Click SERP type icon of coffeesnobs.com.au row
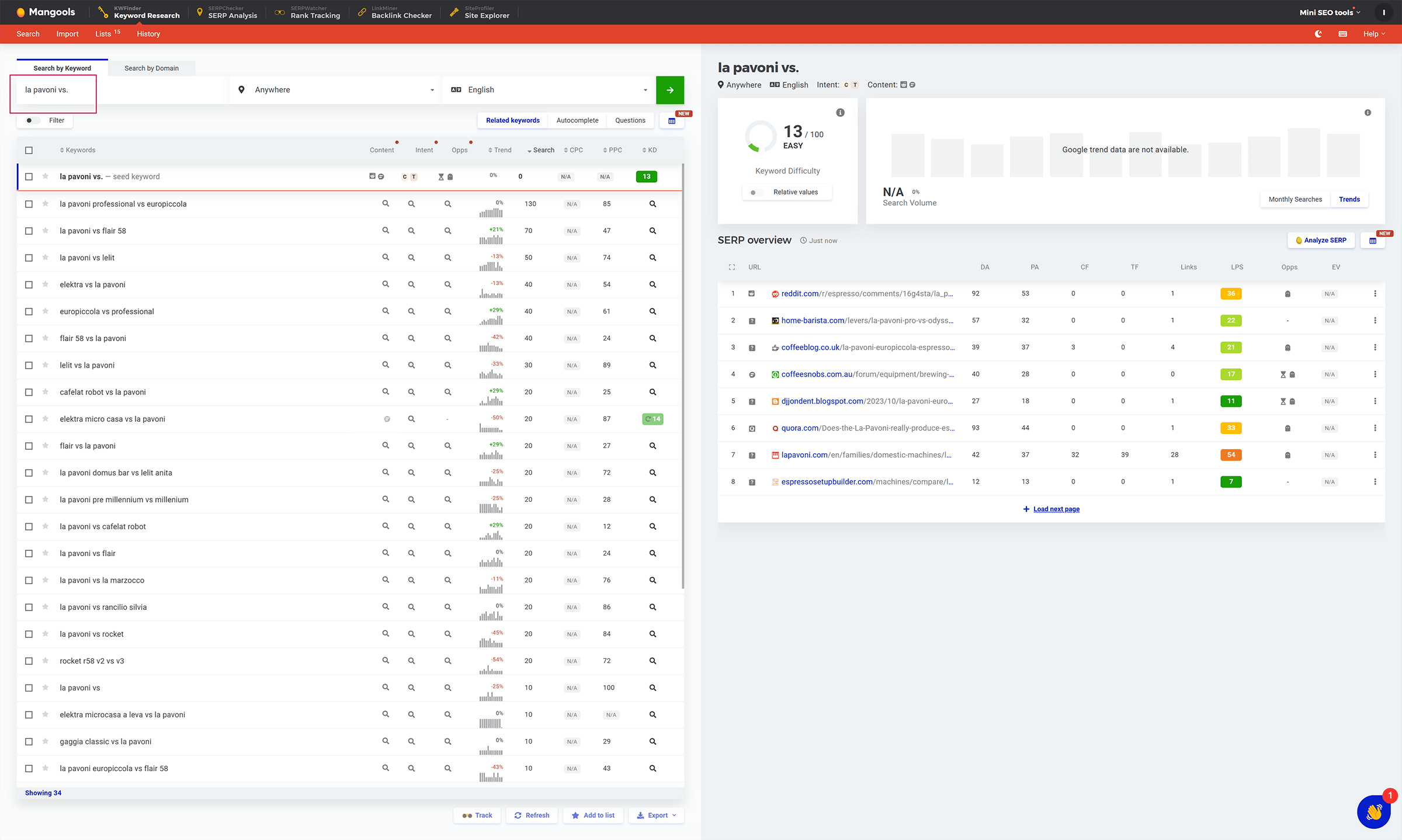The height and width of the screenshot is (840, 1402). pos(752,374)
